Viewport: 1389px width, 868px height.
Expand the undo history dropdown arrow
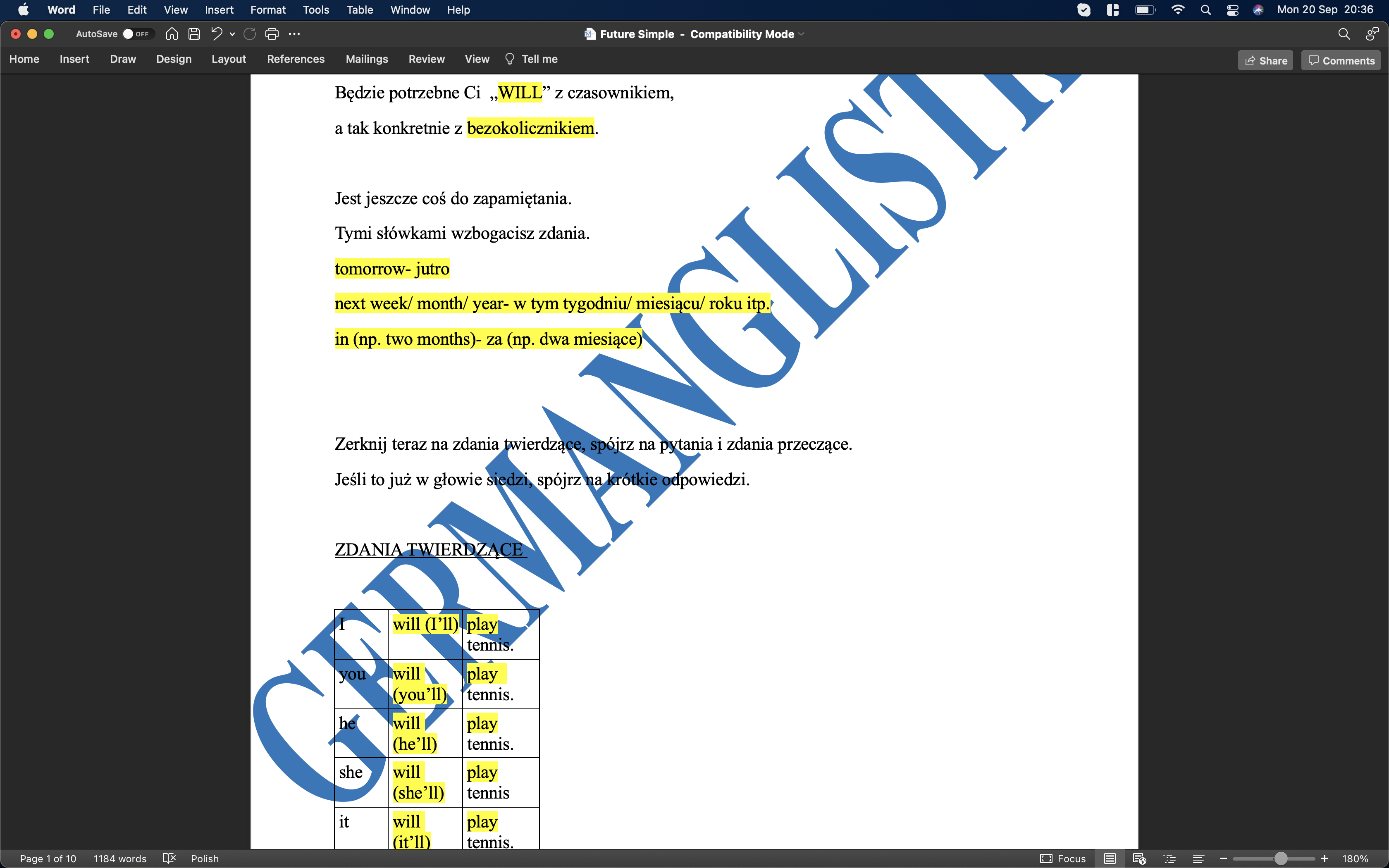(232, 34)
